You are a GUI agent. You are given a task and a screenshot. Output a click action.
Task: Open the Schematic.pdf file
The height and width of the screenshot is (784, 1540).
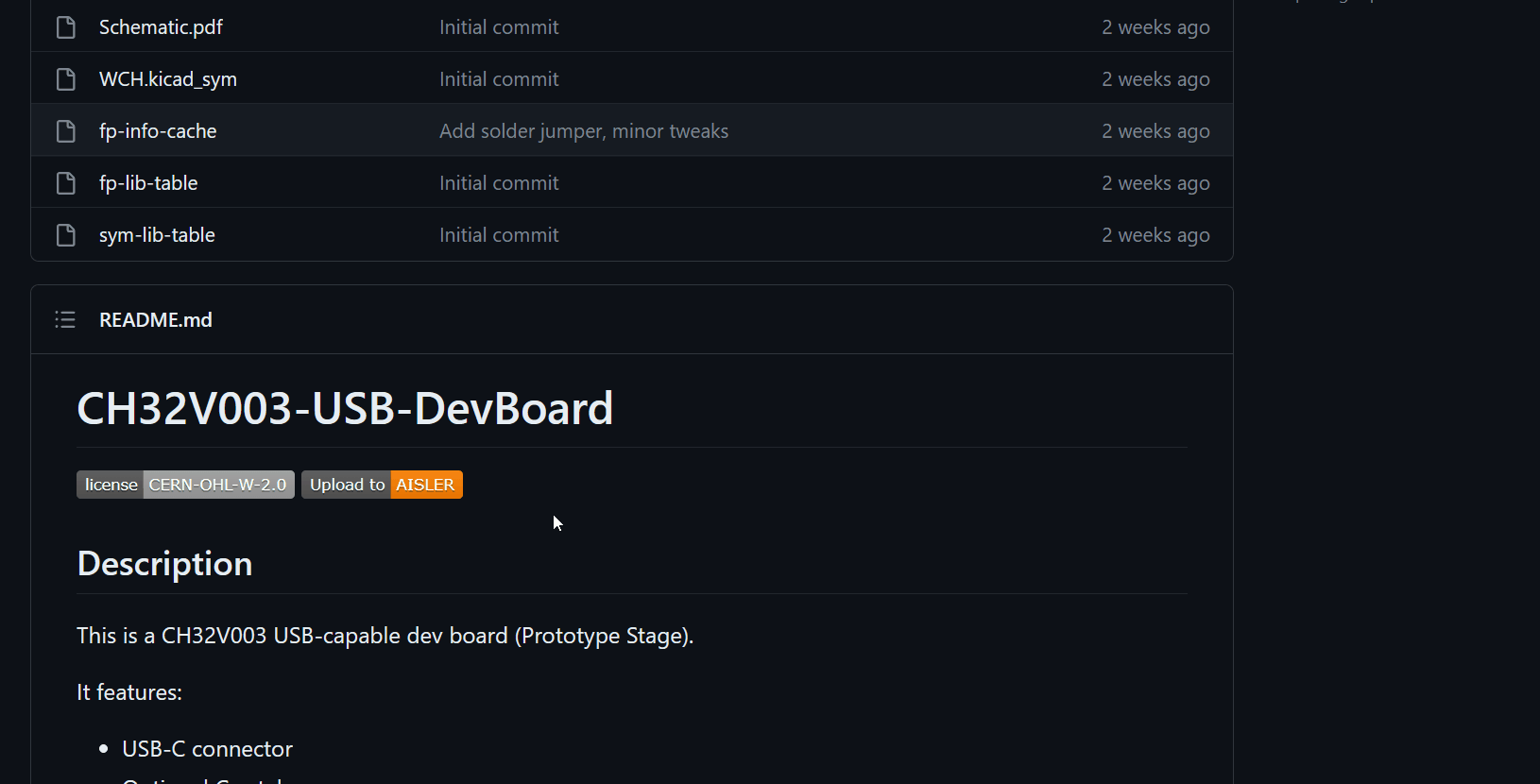161,27
